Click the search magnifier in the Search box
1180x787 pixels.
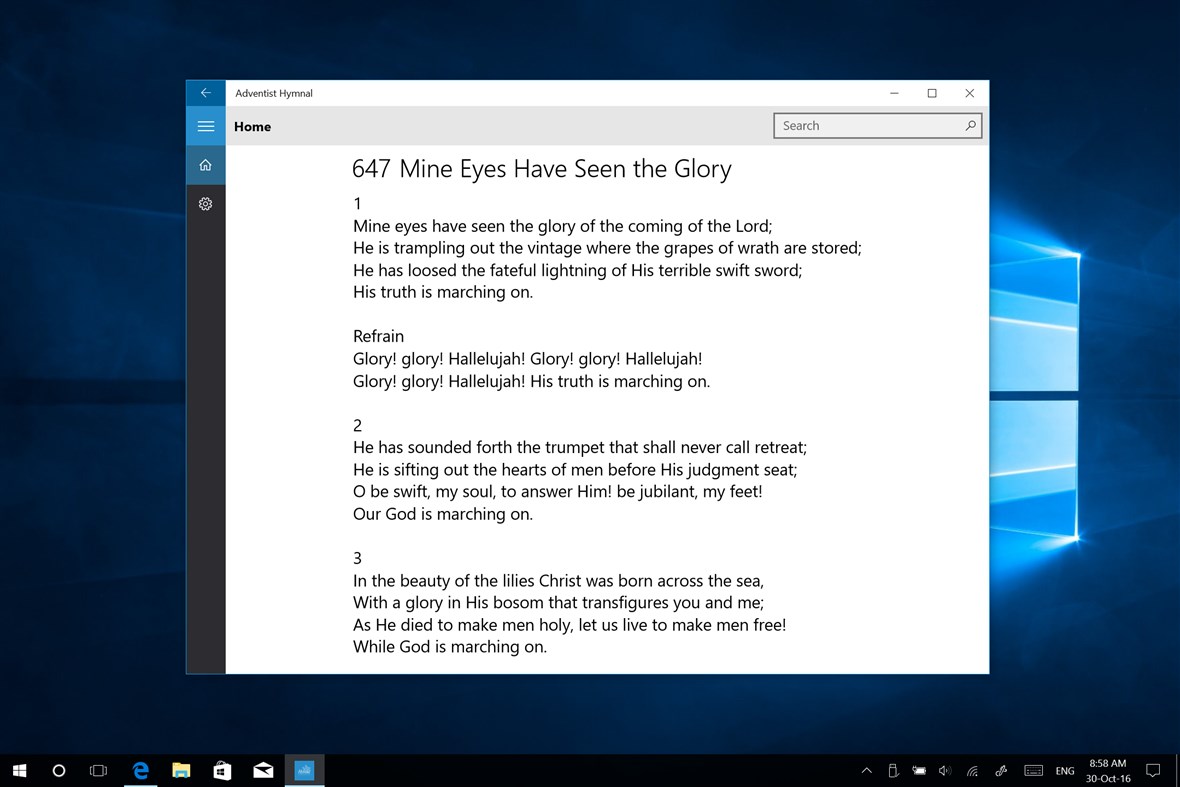tap(969, 125)
